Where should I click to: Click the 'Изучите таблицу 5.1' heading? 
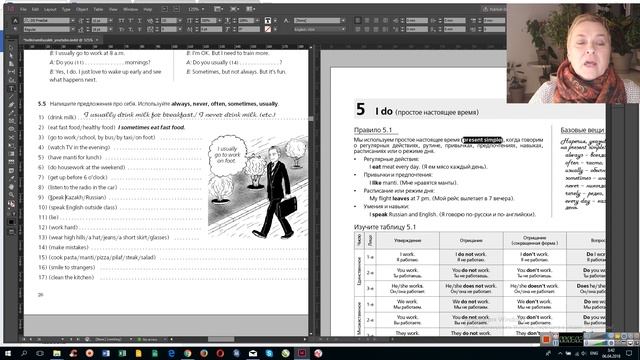(385, 227)
